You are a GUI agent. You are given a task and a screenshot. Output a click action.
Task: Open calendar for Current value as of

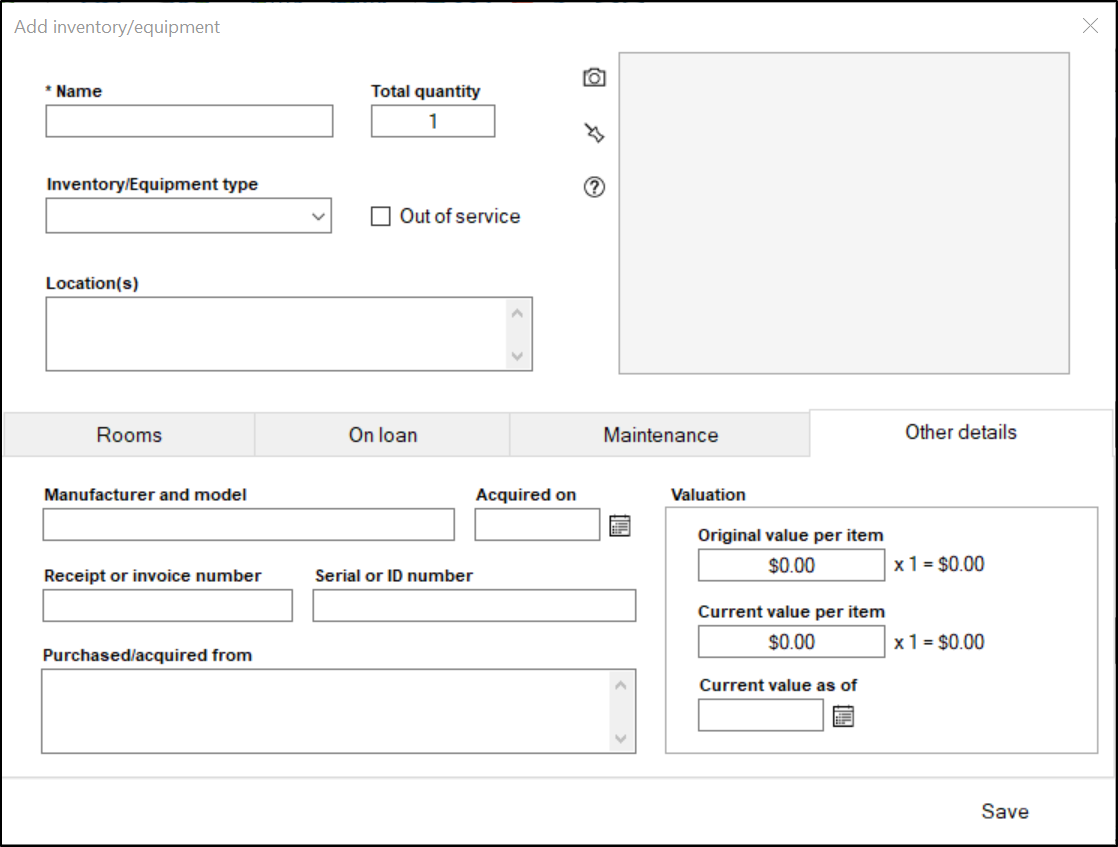click(844, 716)
